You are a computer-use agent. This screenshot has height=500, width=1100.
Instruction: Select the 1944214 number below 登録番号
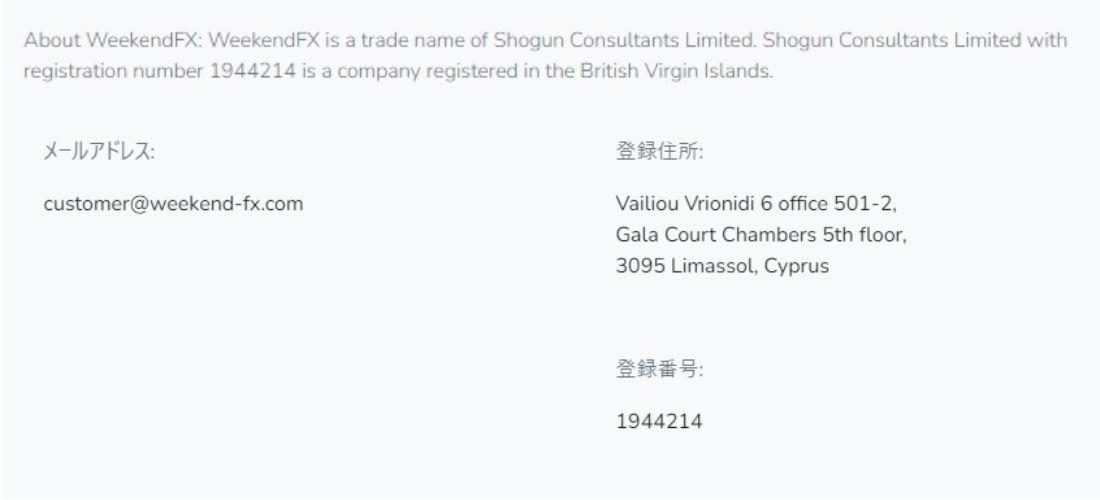(x=658, y=421)
